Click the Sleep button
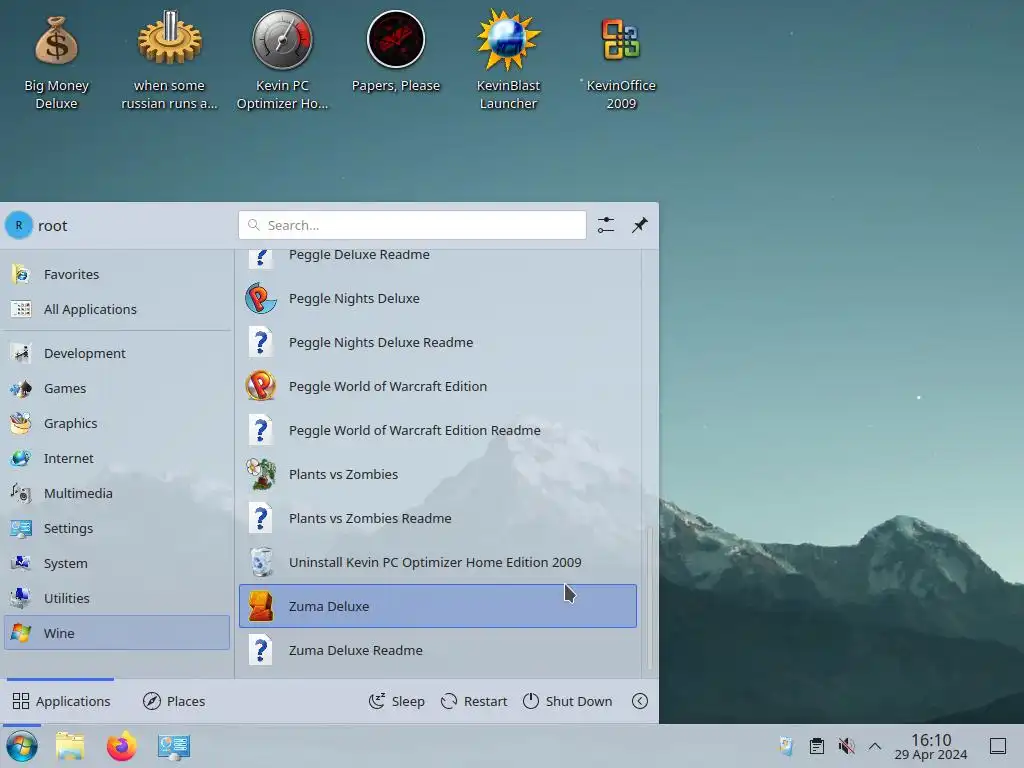This screenshot has width=1024, height=768. click(396, 701)
